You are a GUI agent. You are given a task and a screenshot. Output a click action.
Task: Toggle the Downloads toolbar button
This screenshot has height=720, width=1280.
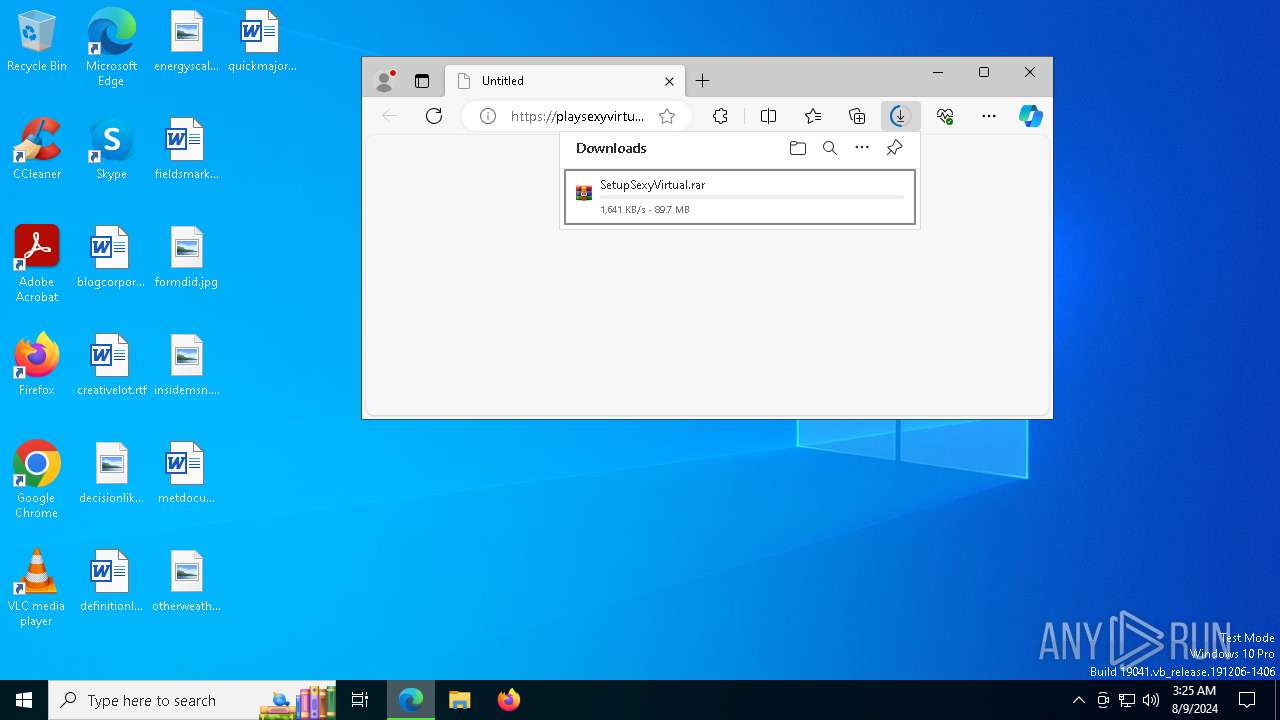[900, 116]
